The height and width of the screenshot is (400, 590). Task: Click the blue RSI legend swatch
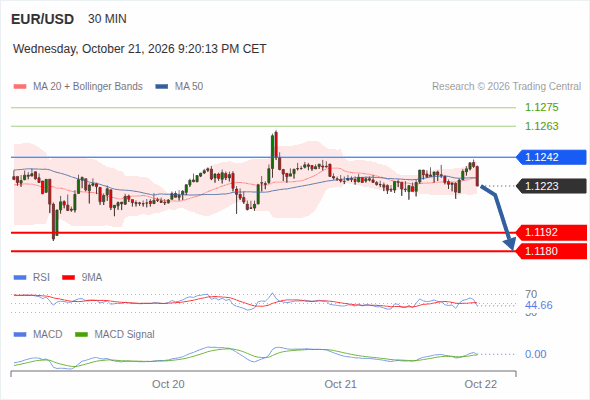[x=20, y=278]
